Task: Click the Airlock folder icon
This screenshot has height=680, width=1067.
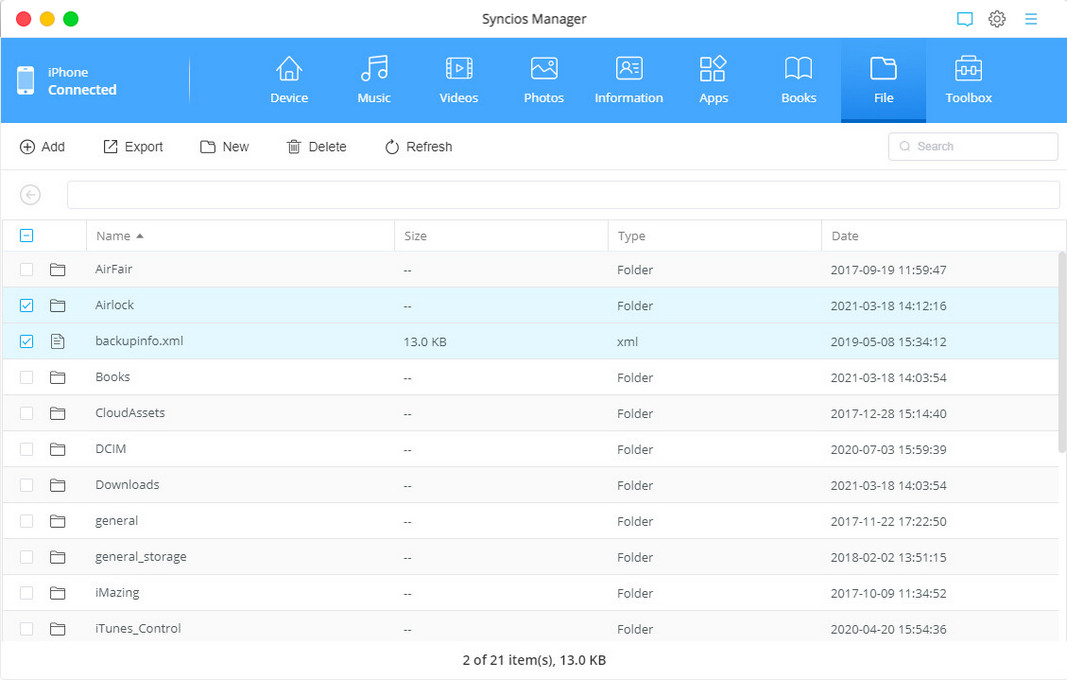Action: pyautogui.click(x=58, y=306)
